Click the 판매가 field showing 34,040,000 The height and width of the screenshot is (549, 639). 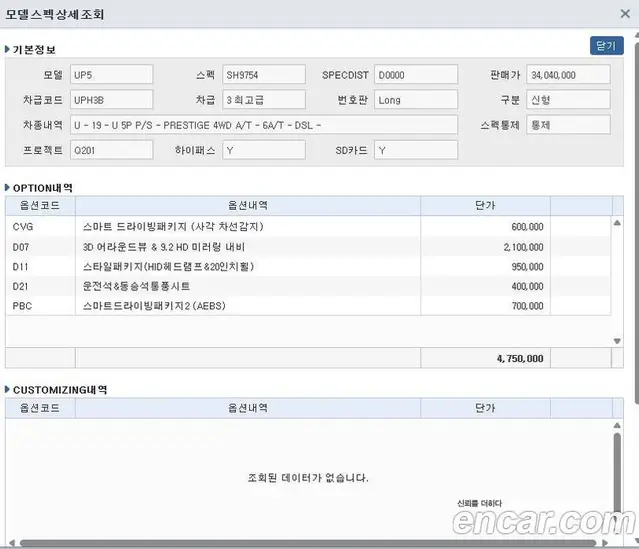(x=568, y=75)
